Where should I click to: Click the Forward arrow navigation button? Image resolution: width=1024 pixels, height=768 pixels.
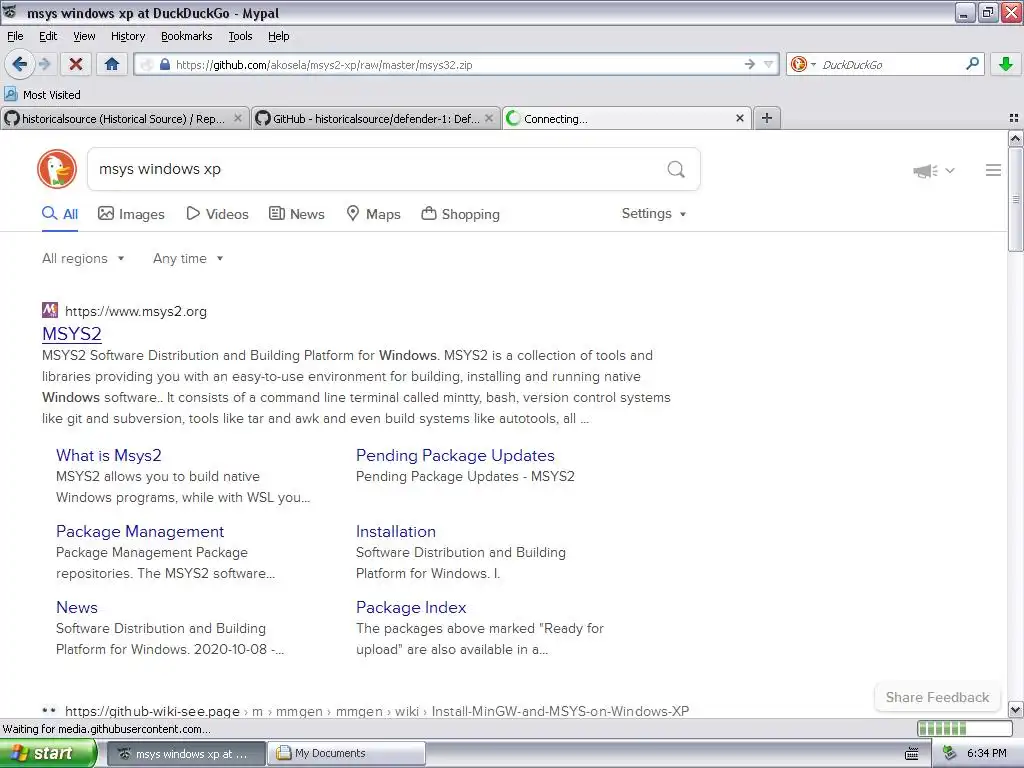coord(44,64)
